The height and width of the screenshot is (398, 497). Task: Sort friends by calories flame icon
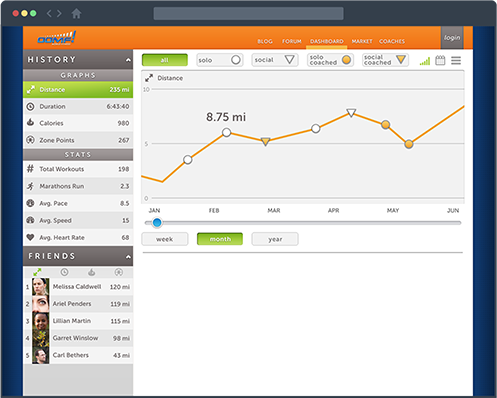(x=91, y=272)
